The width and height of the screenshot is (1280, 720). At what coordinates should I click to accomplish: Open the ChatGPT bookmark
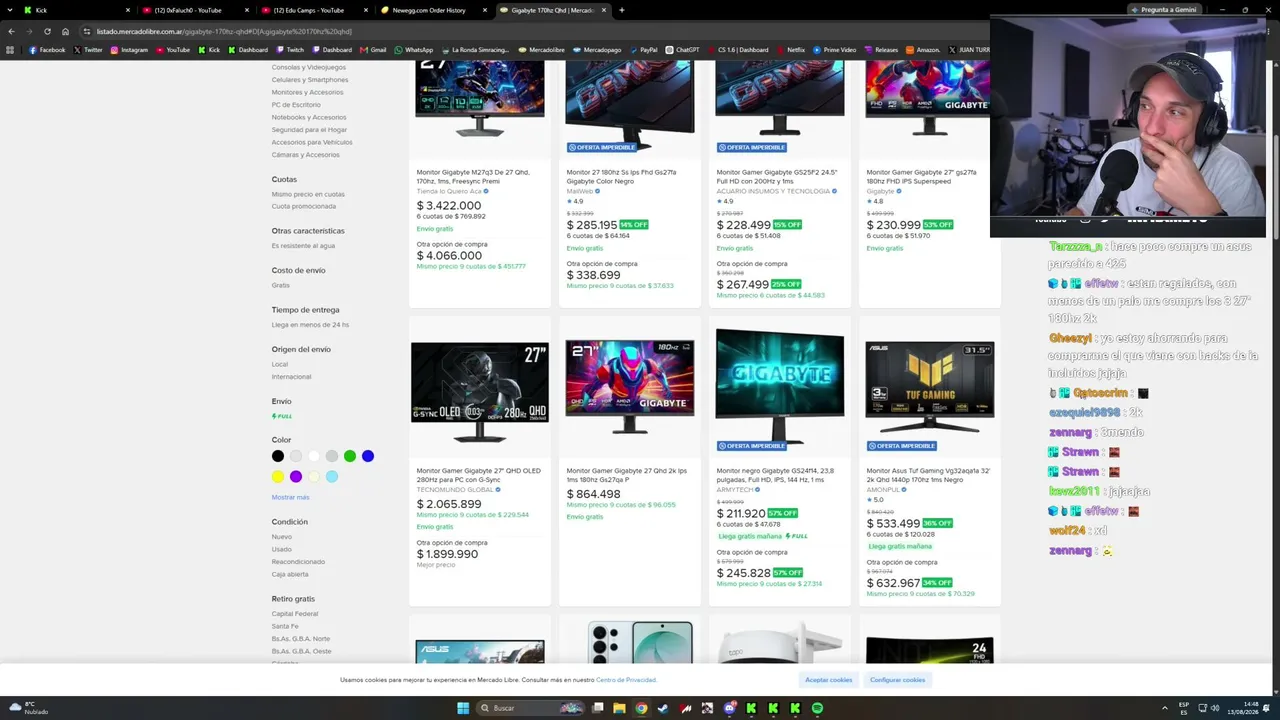(x=683, y=50)
